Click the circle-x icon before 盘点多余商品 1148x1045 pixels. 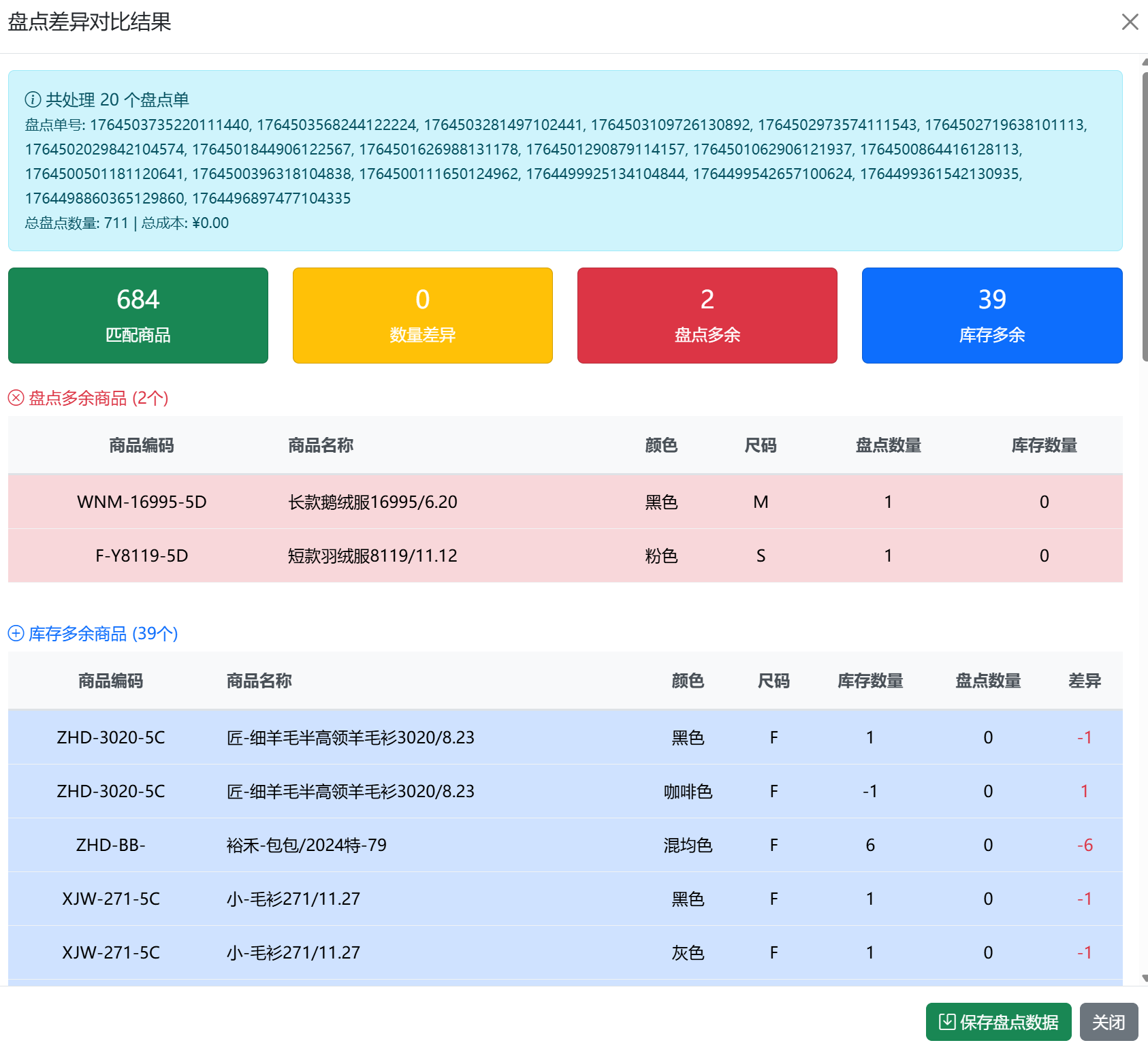15,398
